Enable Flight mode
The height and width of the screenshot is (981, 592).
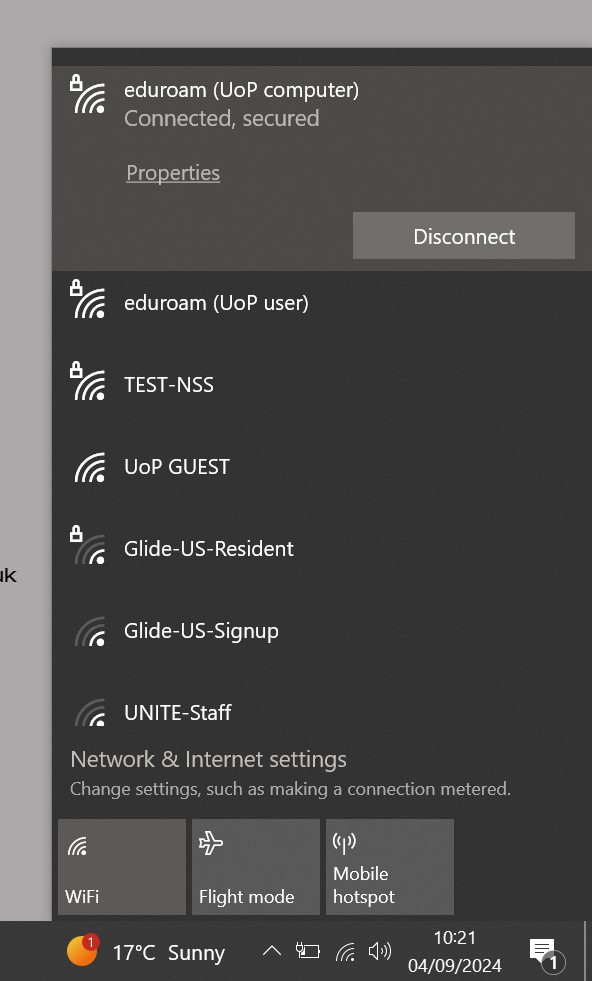[255, 866]
